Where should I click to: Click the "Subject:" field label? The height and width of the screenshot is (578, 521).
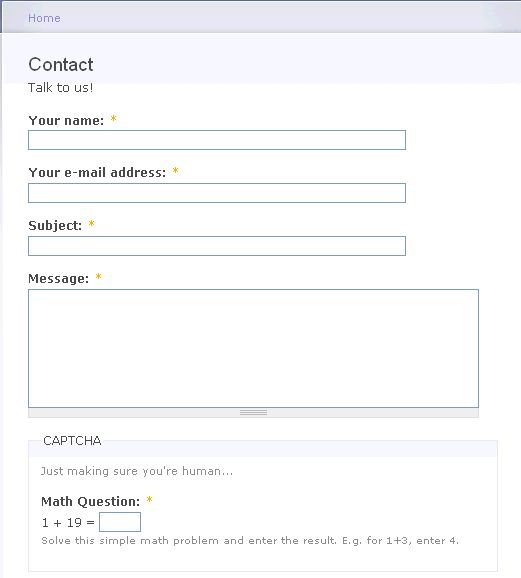[55, 226]
